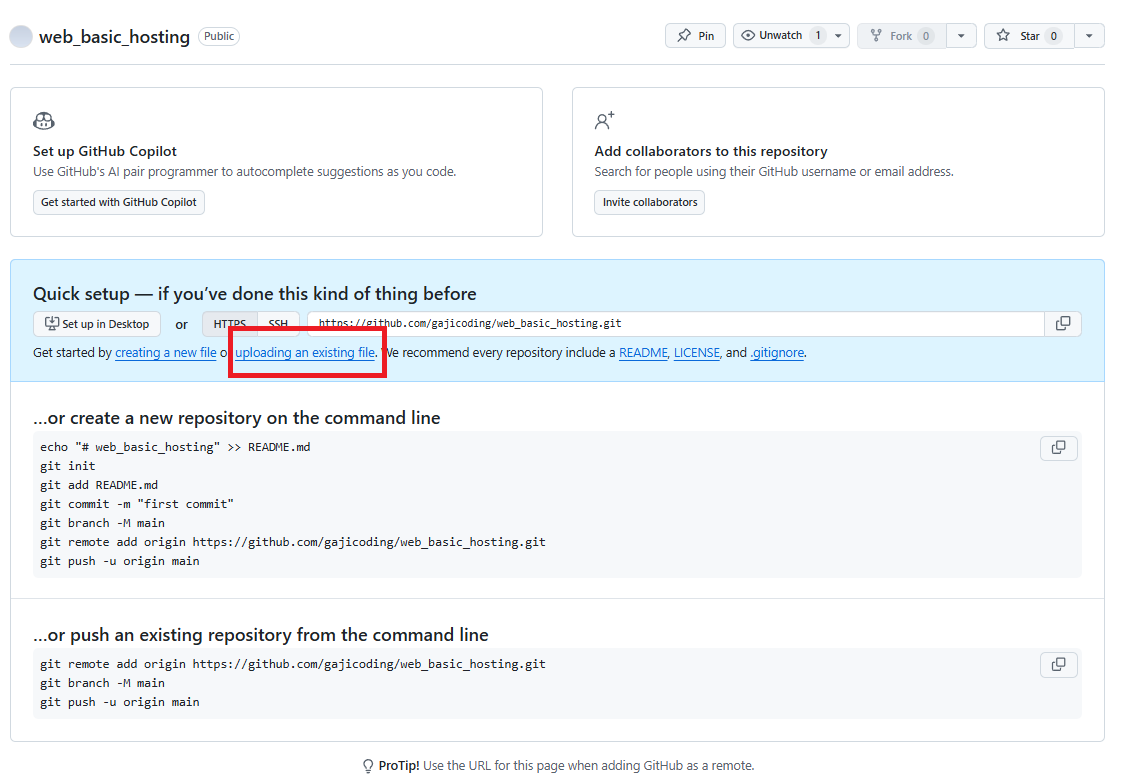Click Get started with GitHub Copilot
Screen dimensions: 1125x784
118,202
